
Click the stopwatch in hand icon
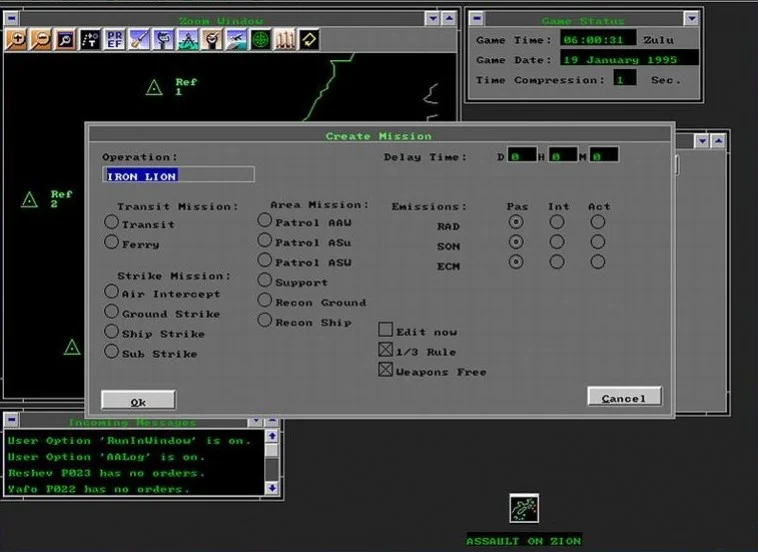212,39
